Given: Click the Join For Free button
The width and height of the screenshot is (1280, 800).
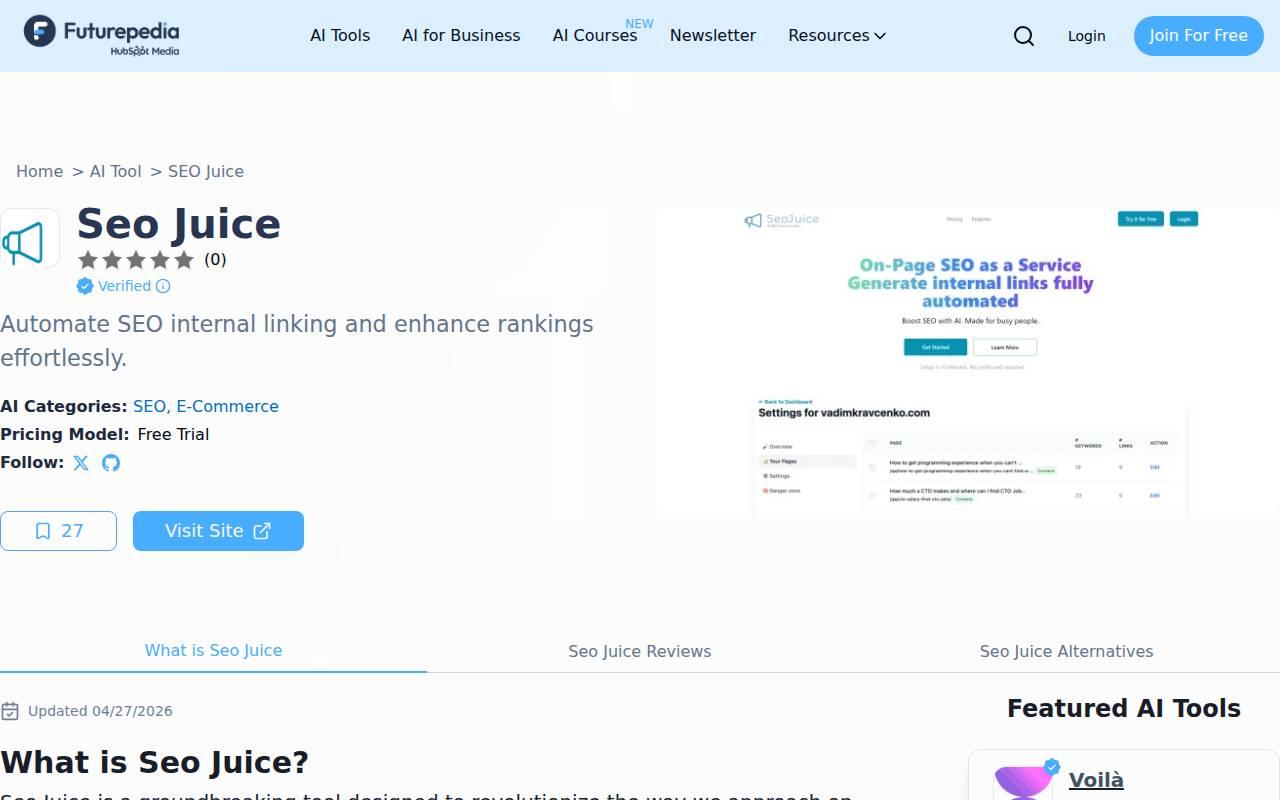Looking at the screenshot, I should coord(1198,36).
